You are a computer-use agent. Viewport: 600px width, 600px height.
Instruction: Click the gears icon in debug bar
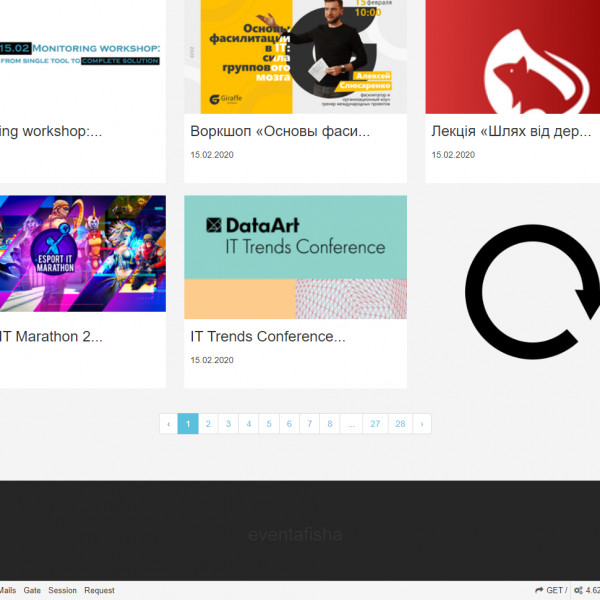[x=579, y=591]
